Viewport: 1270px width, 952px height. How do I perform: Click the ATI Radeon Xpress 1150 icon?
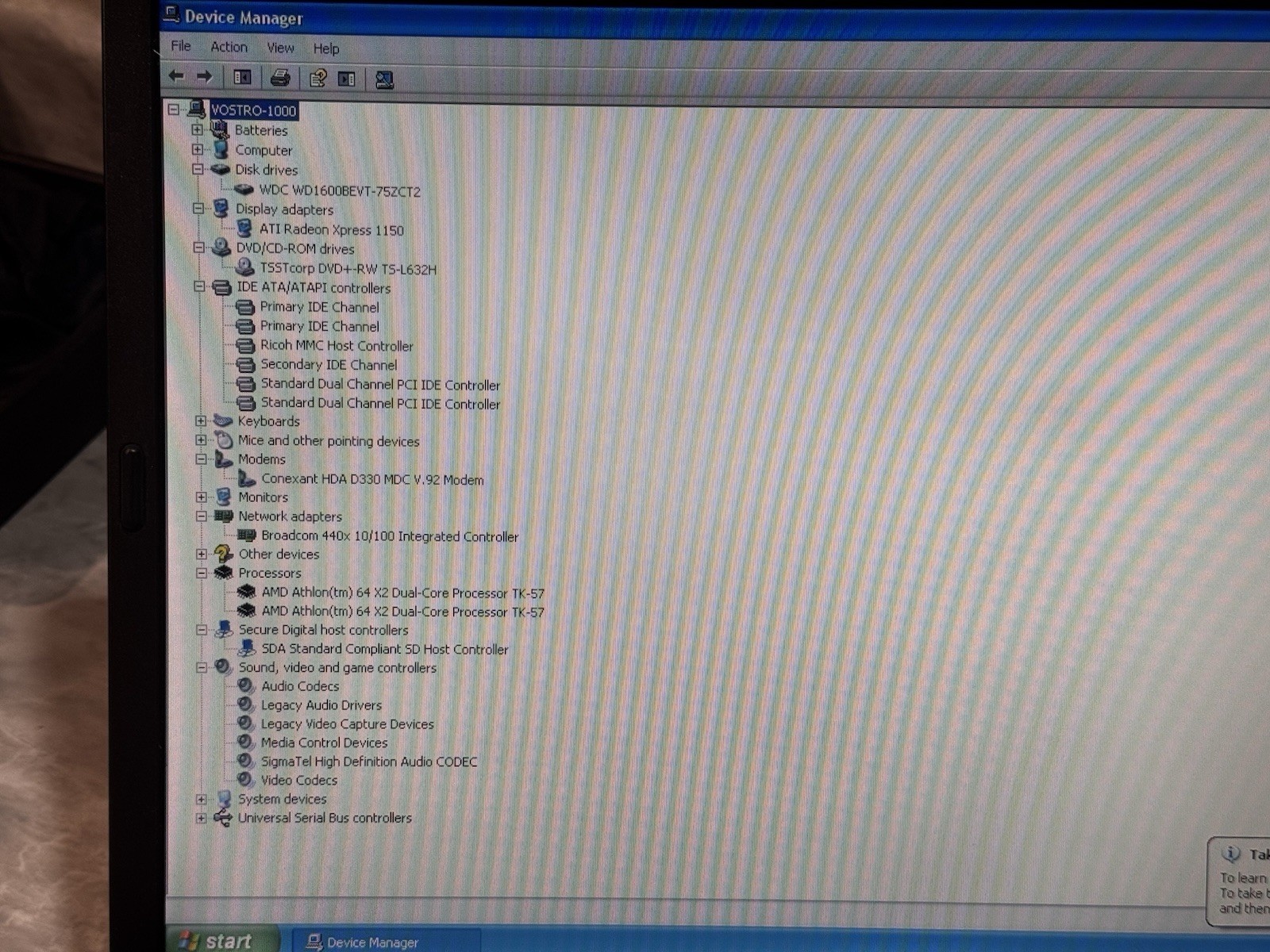click(244, 228)
